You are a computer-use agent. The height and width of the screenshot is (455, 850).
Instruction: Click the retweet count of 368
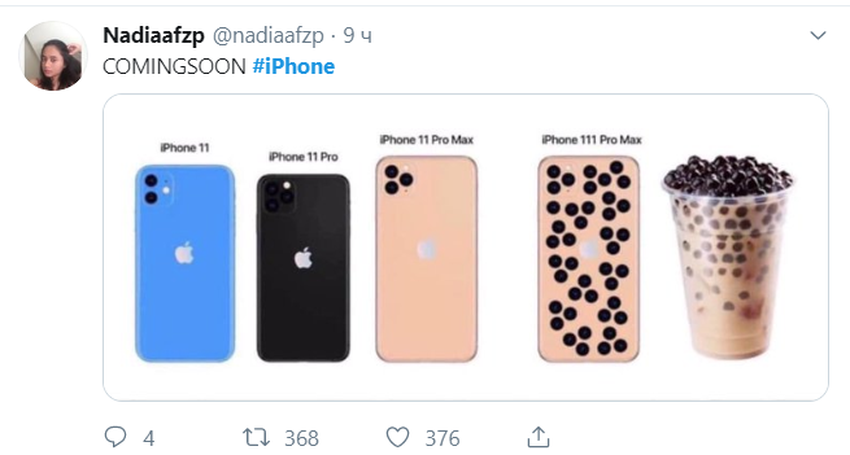tap(301, 438)
